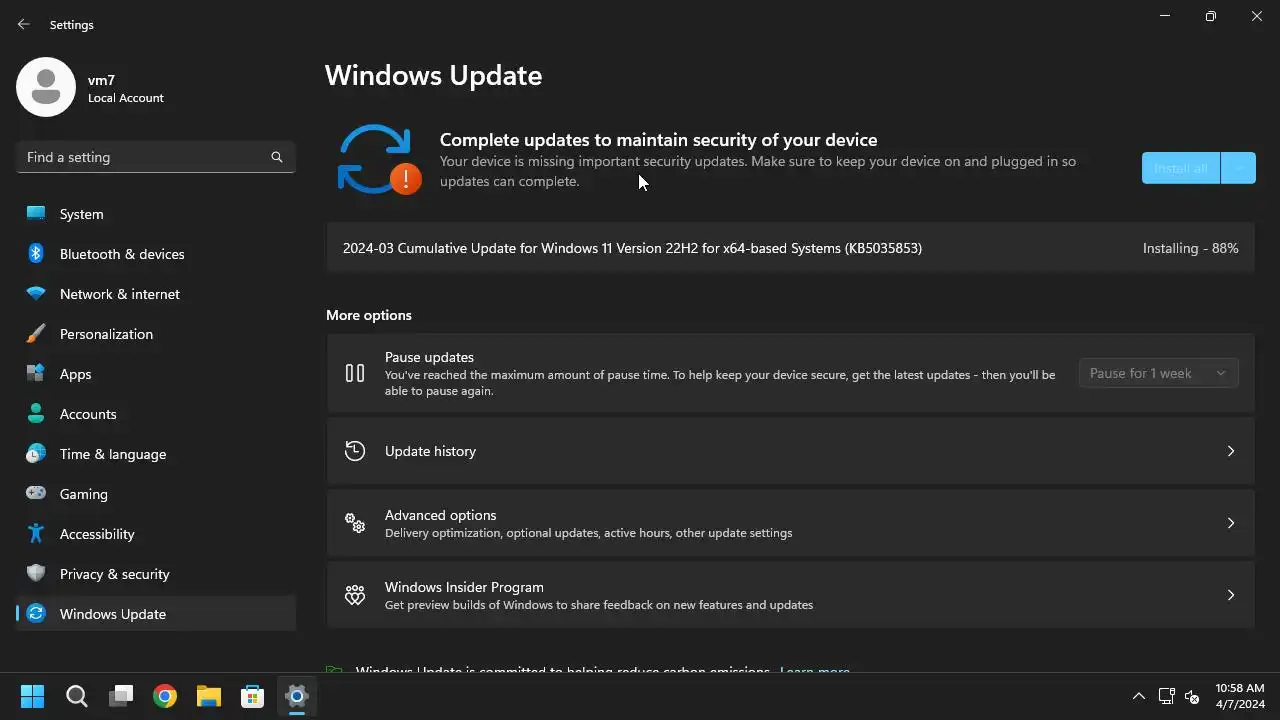
Task: Expand the Install all dropdown arrow
Action: (1238, 168)
